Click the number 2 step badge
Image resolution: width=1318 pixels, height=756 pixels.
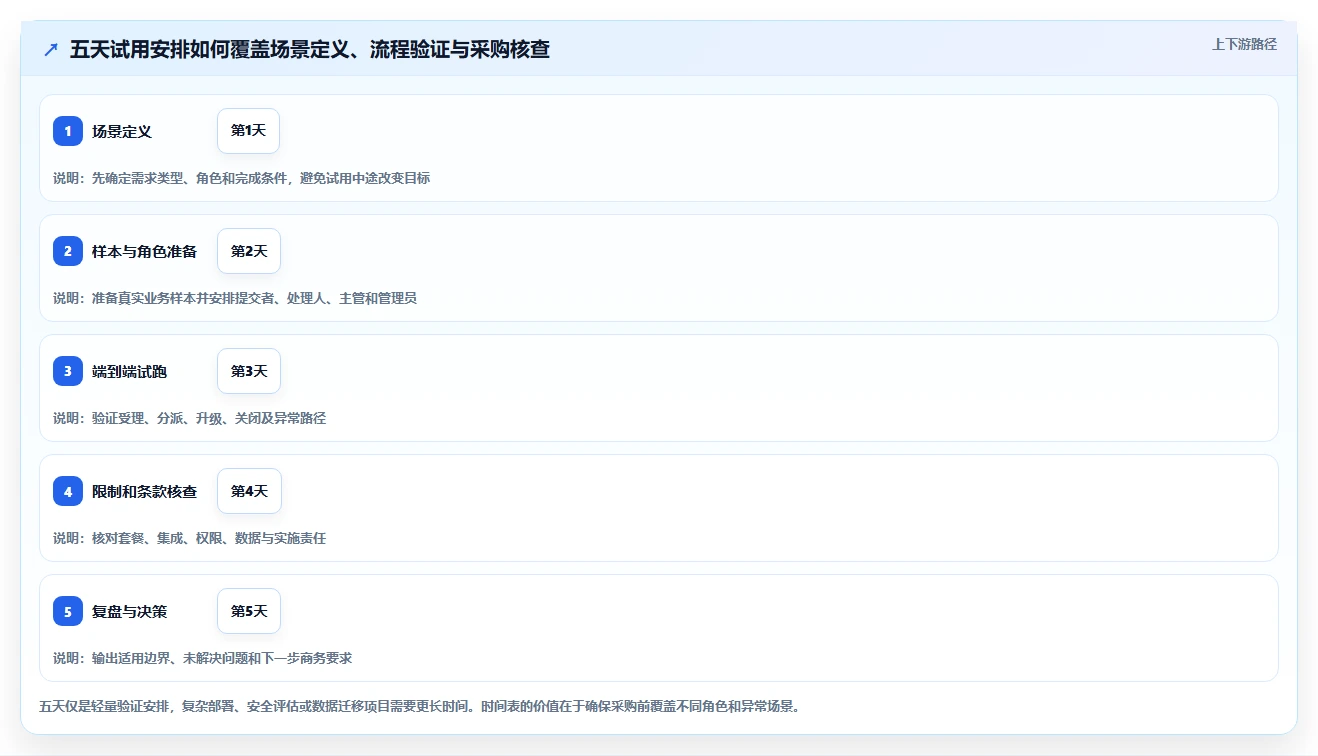[68, 251]
